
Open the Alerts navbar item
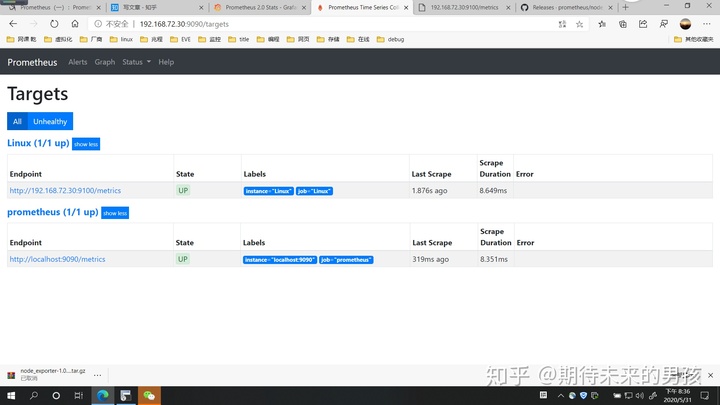[x=78, y=62]
